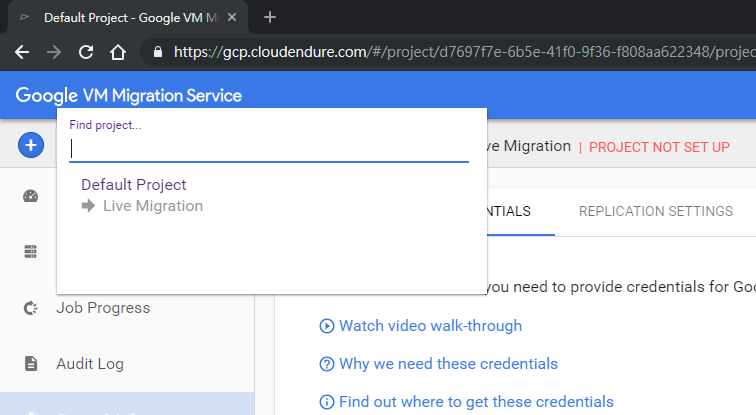This screenshot has height=415, width=756.
Task: Open Find out where to get credentials link
Action: 476,402
